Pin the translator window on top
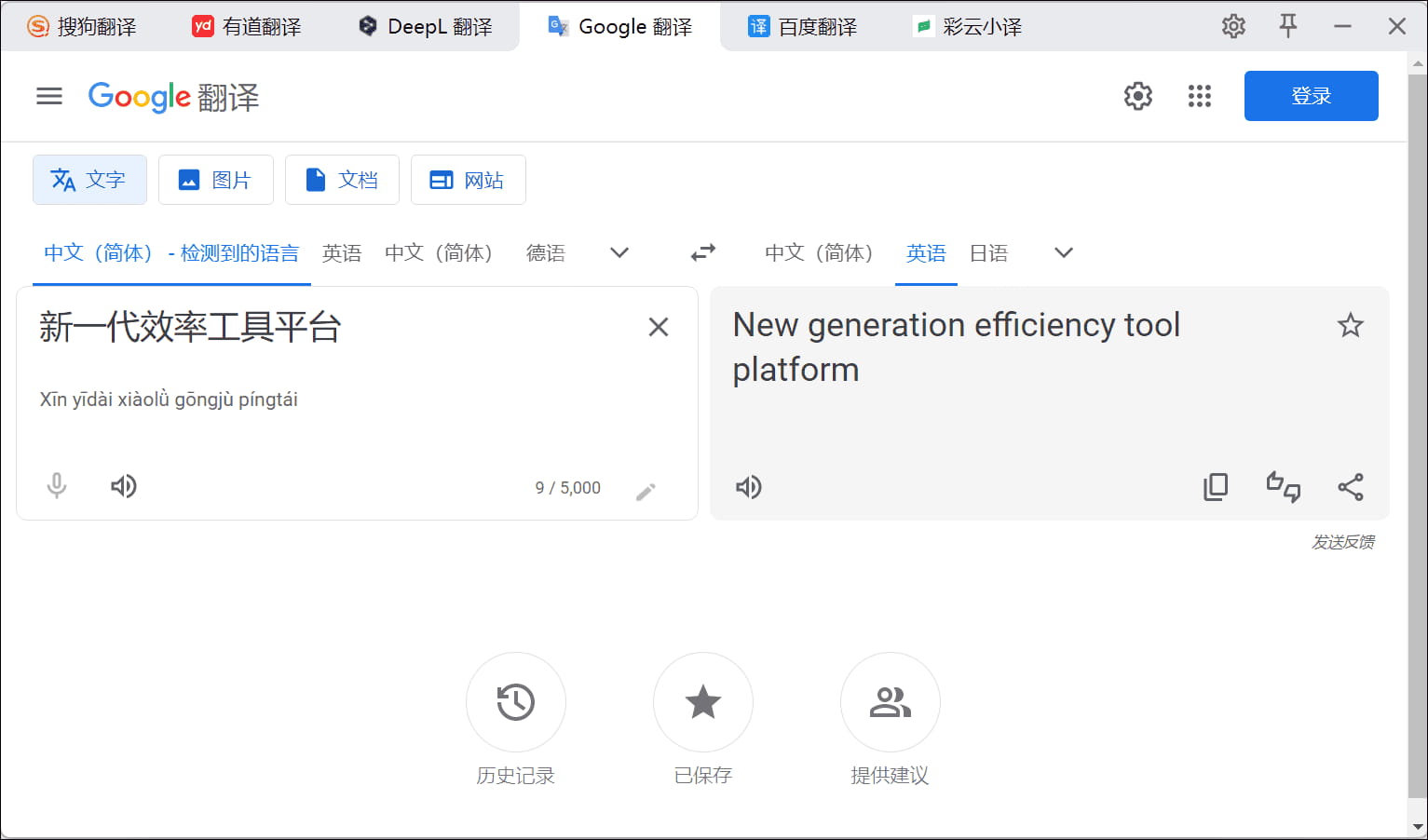Viewport: 1428px width, 840px height. [1288, 26]
